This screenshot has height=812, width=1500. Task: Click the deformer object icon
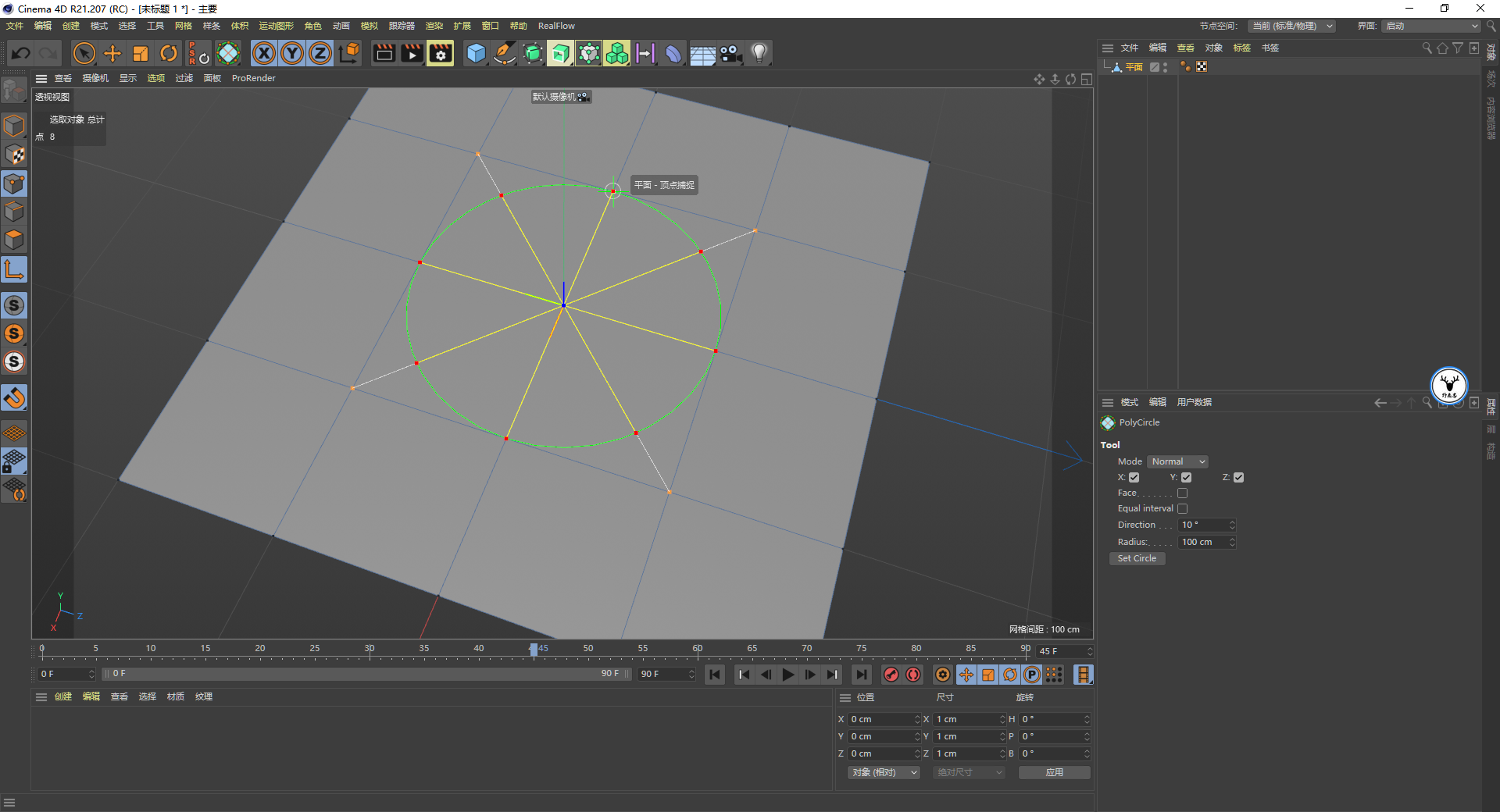coord(673,53)
